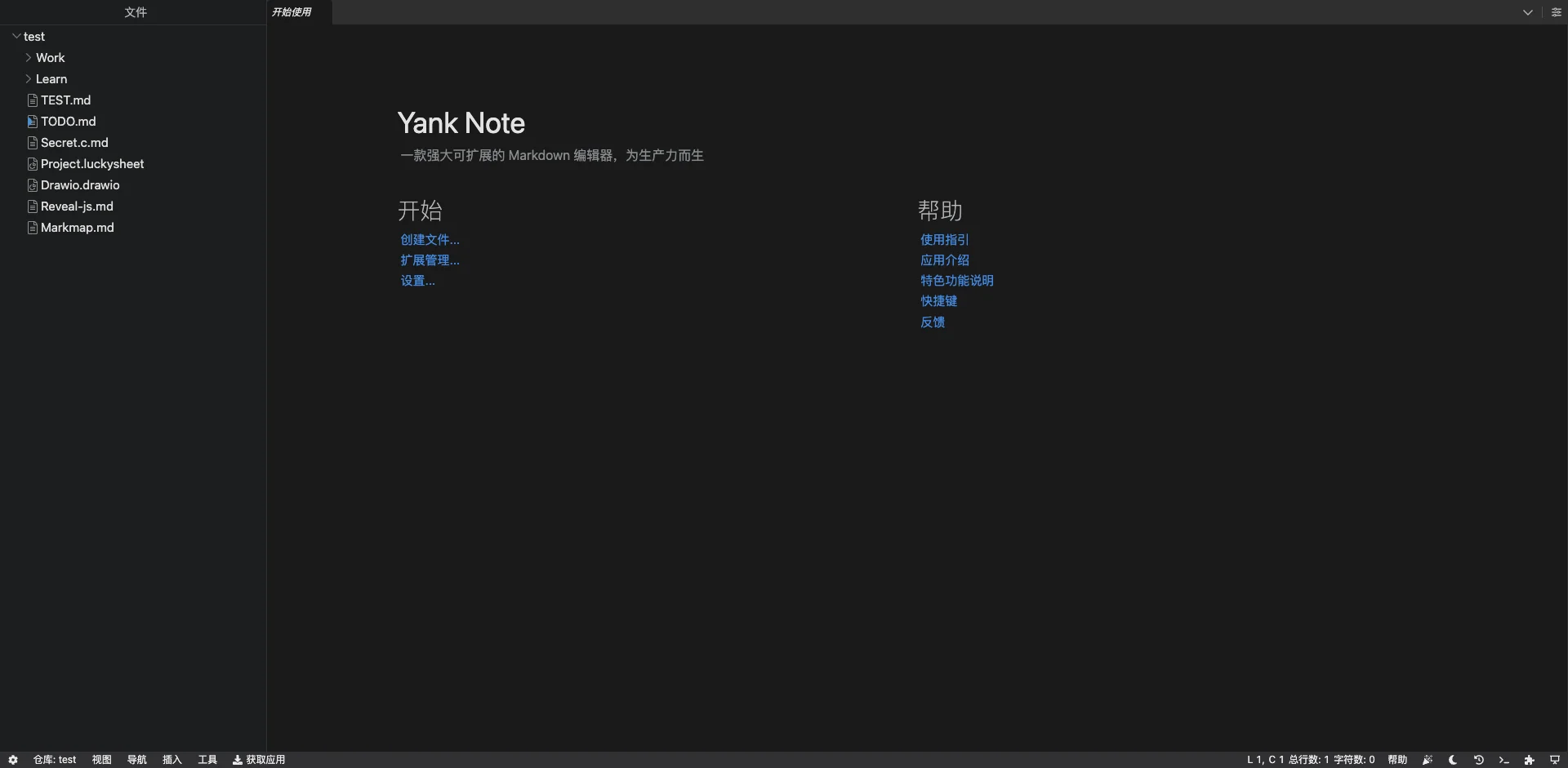Expand the Work folder
Screen dimensions: 1568x768
point(29,57)
